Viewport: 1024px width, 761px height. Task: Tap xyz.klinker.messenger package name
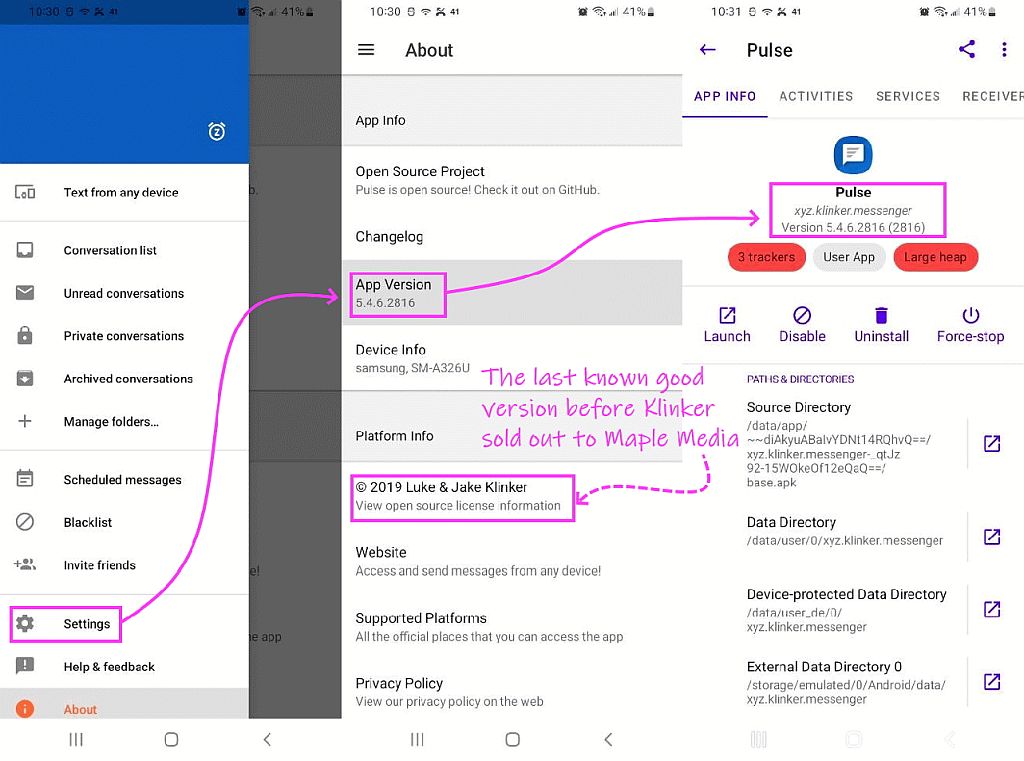tap(853, 210)
